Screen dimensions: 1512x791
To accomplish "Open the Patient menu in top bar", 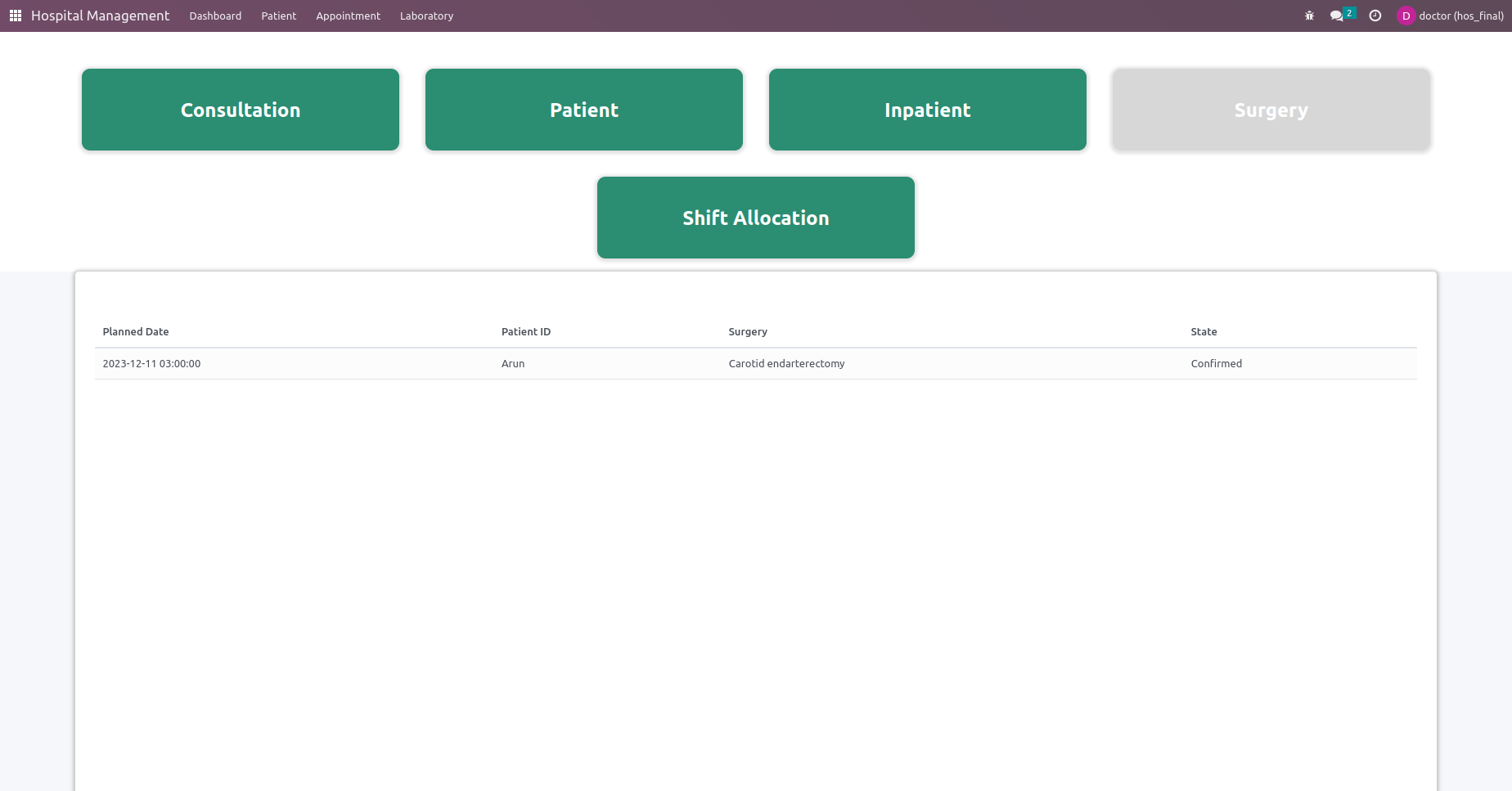I will 279,16.
